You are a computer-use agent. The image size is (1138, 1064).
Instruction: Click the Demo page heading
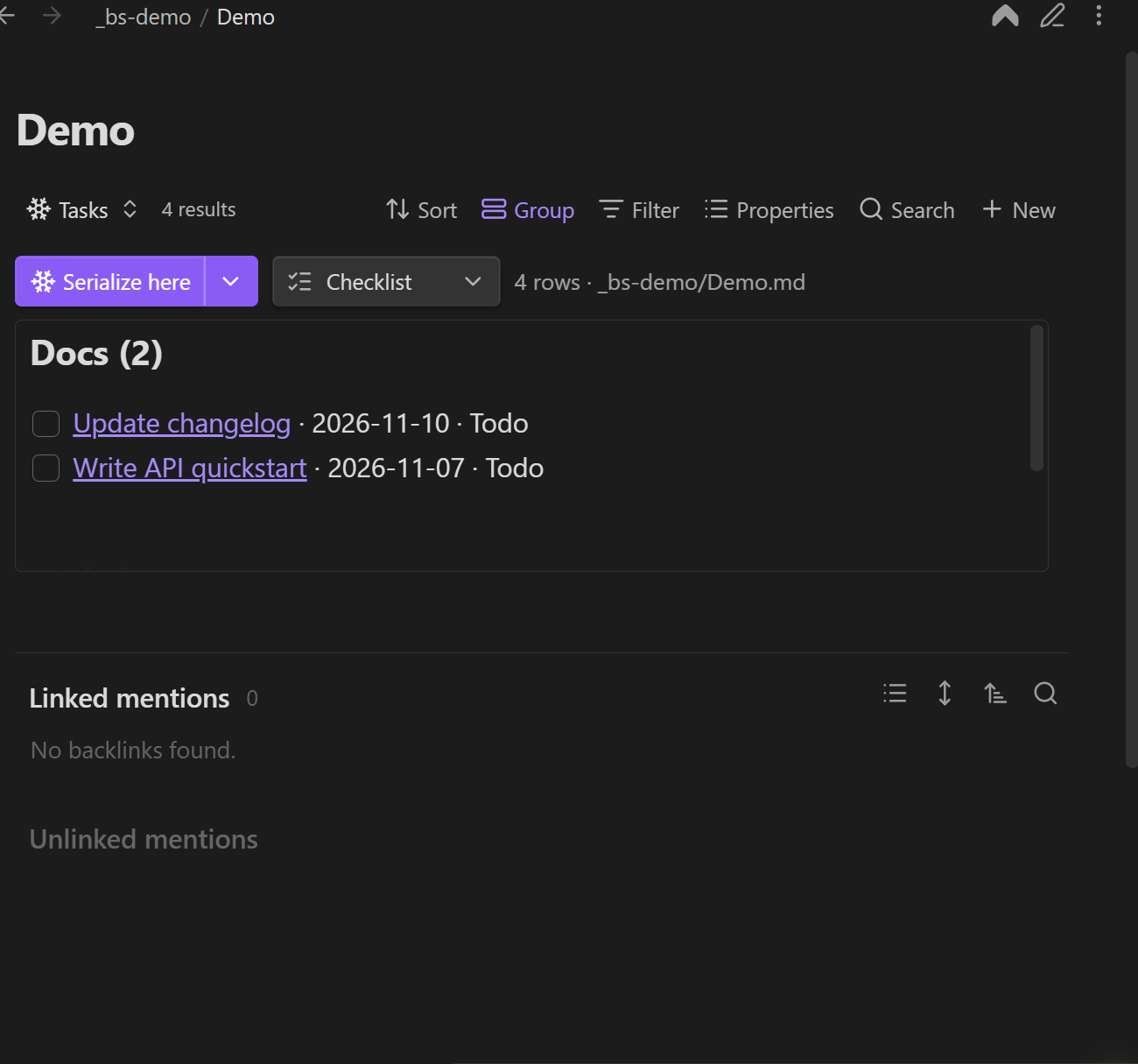tap(76, 131)
